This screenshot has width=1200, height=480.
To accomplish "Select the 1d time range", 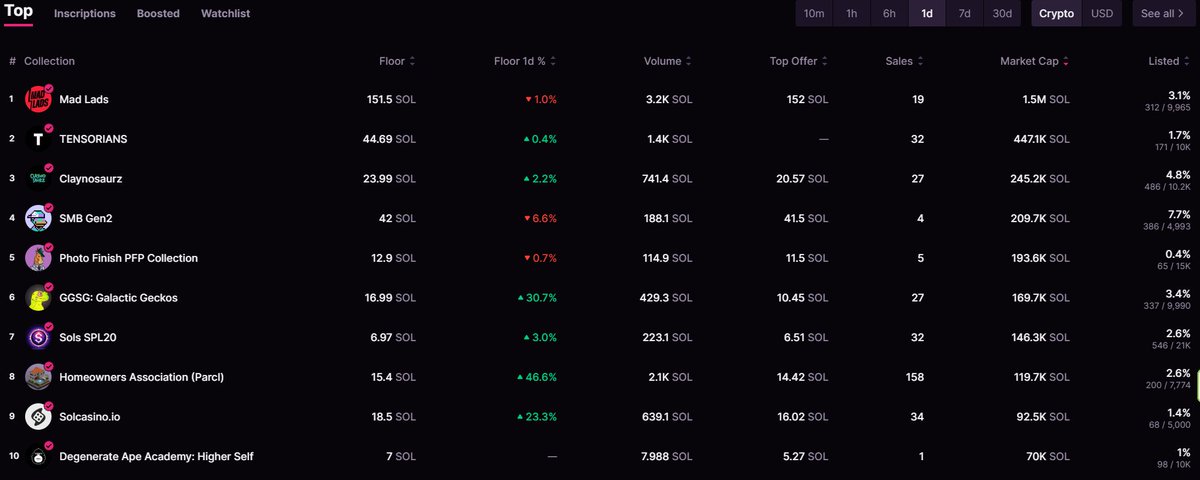I will 927,14.
